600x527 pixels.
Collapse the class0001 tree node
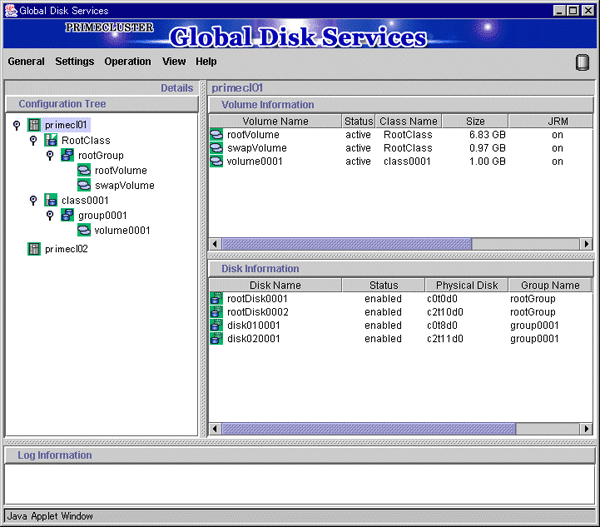pos(33,200)
